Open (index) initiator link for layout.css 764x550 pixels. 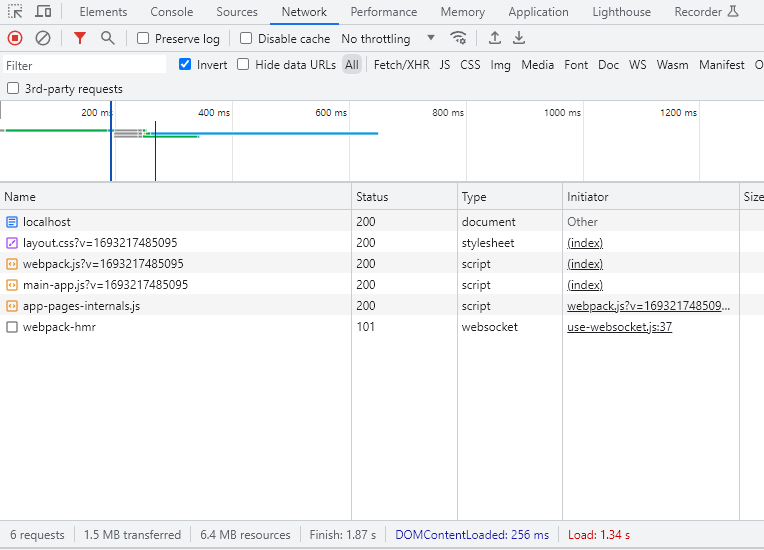pyautogui.click(x=585, y=243)
